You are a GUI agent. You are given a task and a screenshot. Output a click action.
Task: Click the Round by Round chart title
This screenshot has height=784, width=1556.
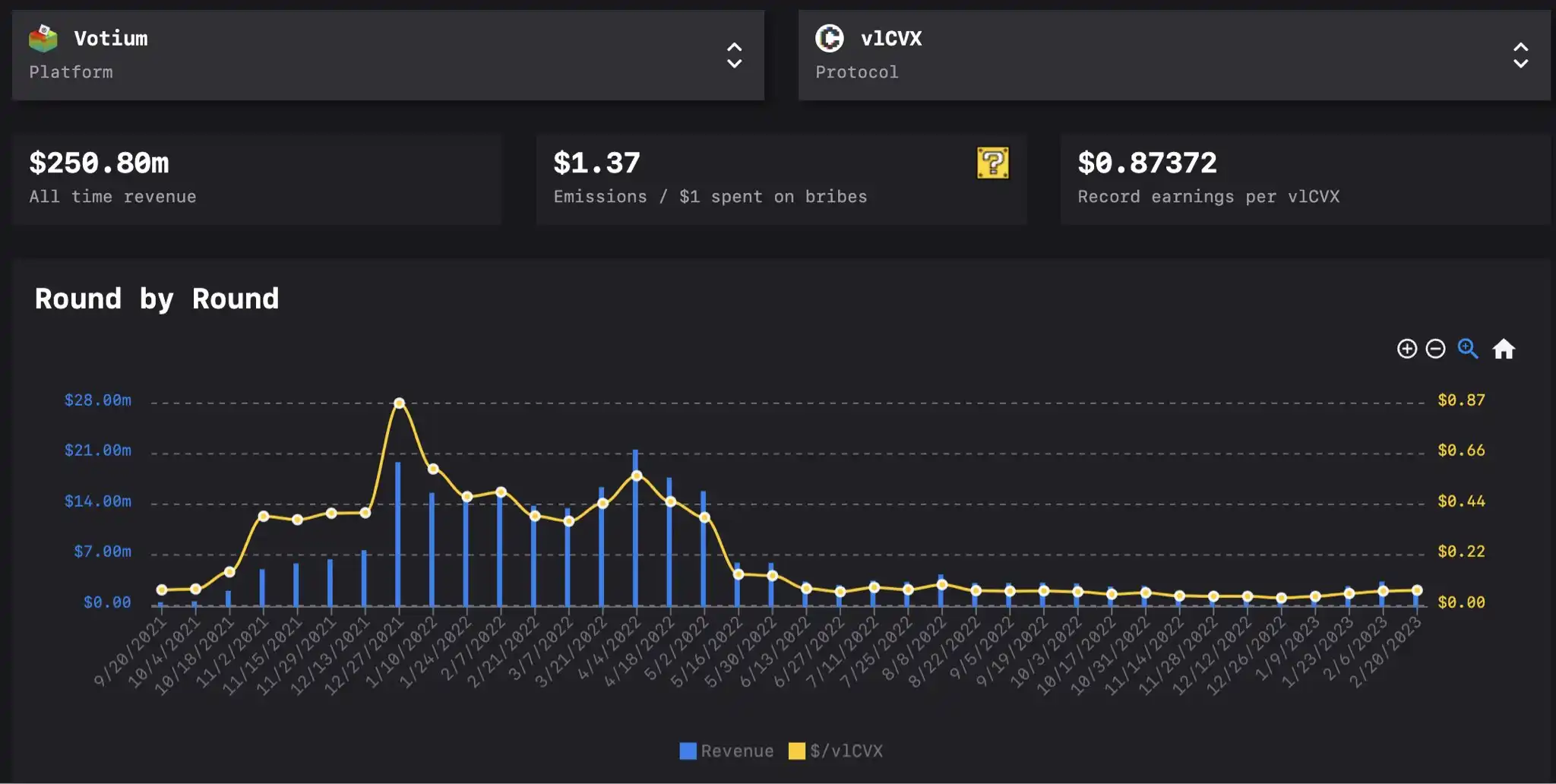(x=157, y=299)
